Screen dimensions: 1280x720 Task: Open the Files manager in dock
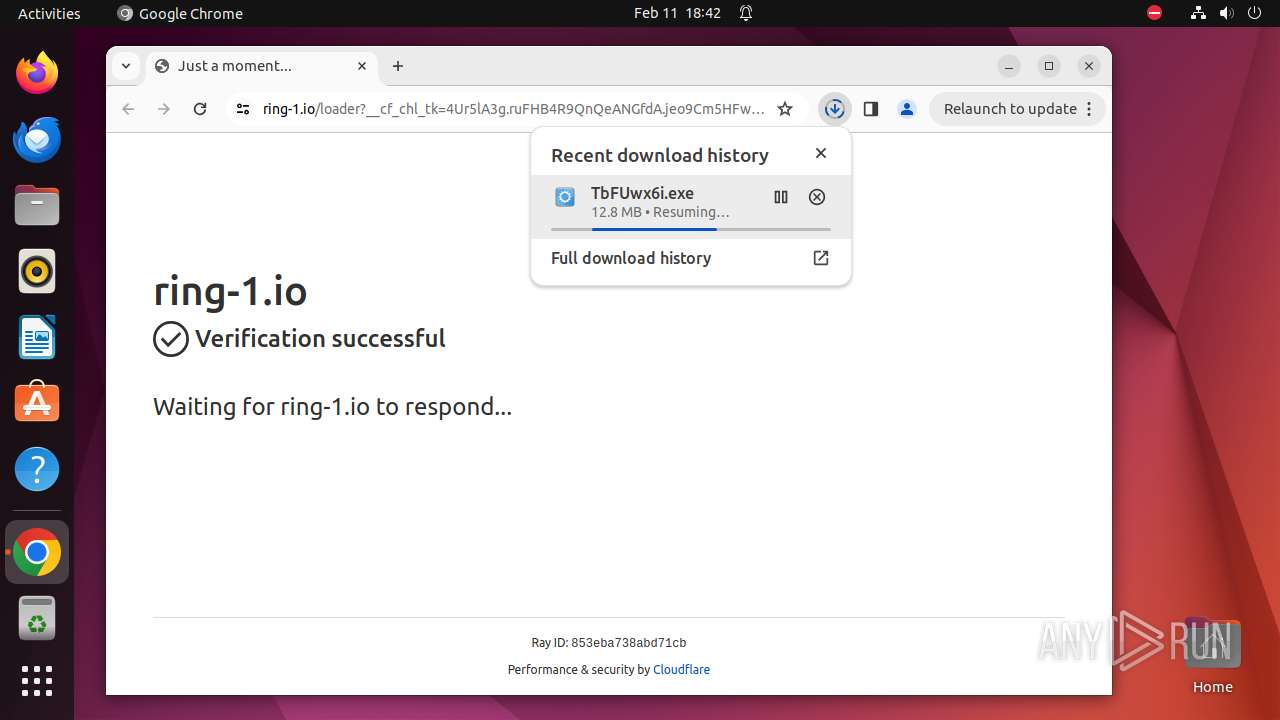coord(37,205)
